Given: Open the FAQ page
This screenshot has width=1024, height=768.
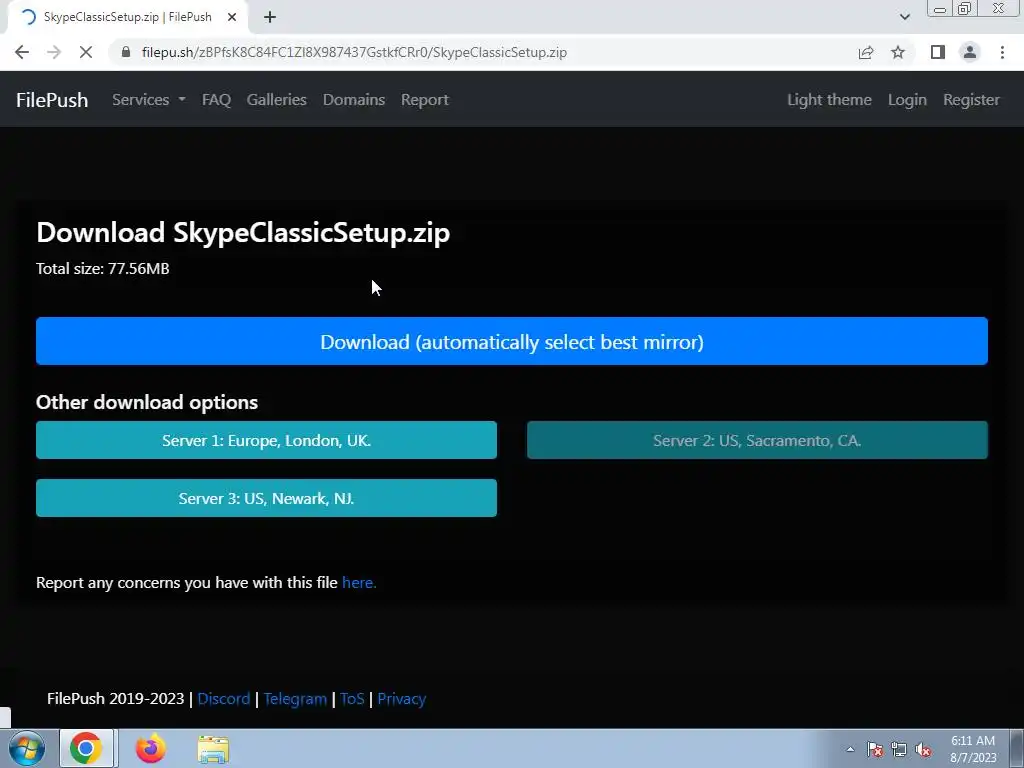Looking at the screenshot, I should 216,100.
